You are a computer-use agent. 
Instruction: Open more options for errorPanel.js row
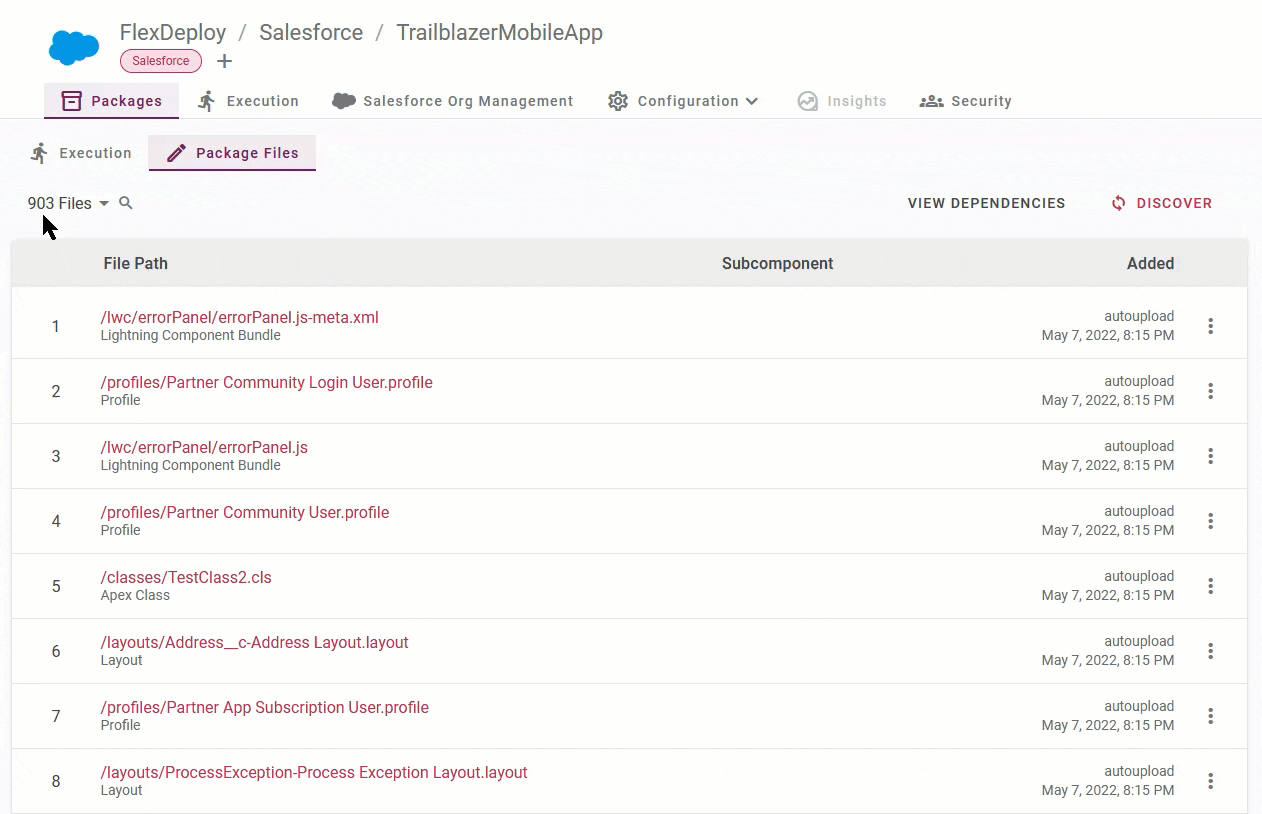(1210, 456)
